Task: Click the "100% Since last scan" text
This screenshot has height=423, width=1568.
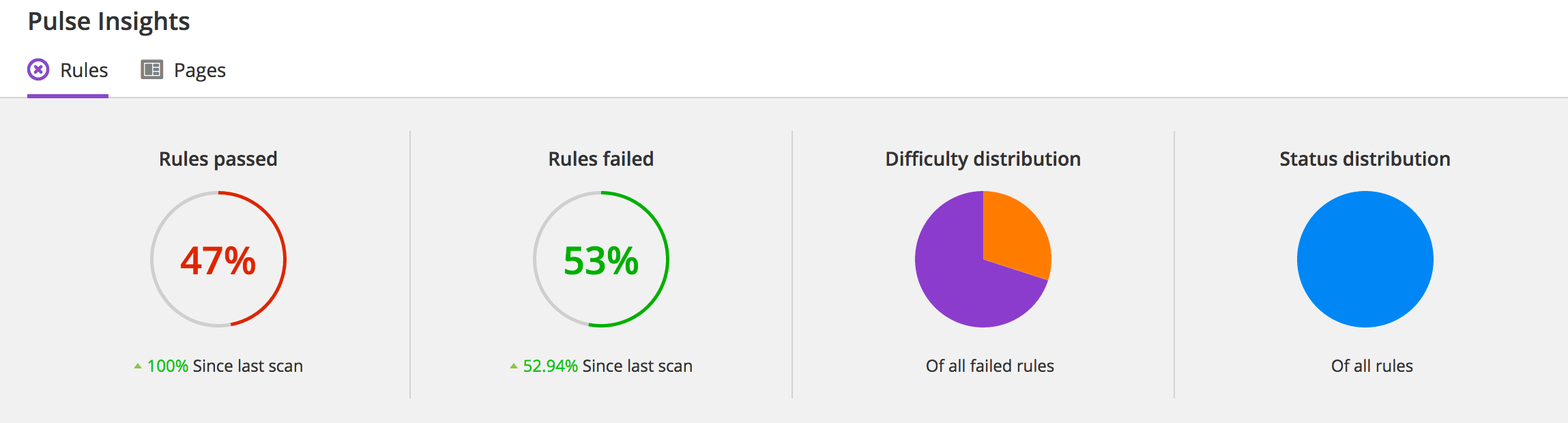Action: (225, 366)
